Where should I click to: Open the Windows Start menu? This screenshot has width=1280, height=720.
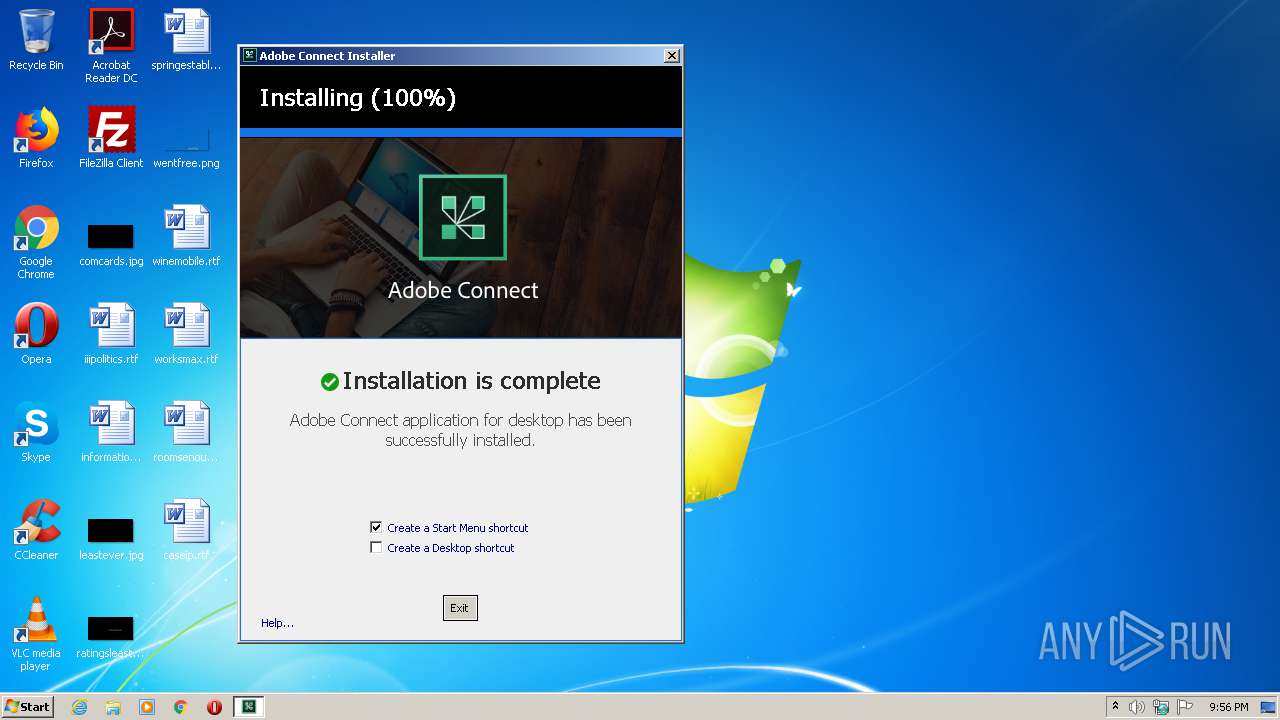point(27,706)
